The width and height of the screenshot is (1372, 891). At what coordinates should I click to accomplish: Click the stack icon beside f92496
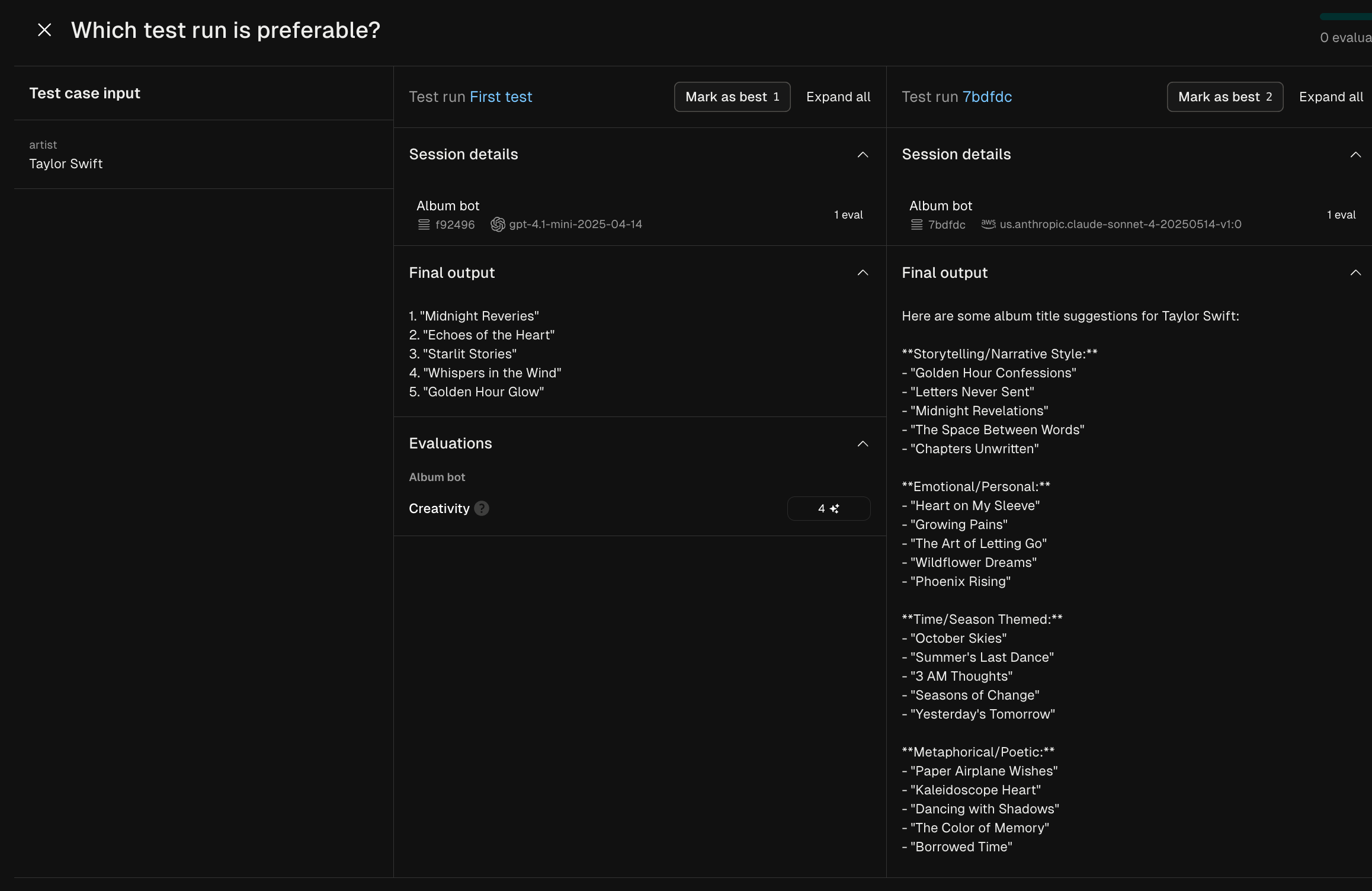(424, 225)
